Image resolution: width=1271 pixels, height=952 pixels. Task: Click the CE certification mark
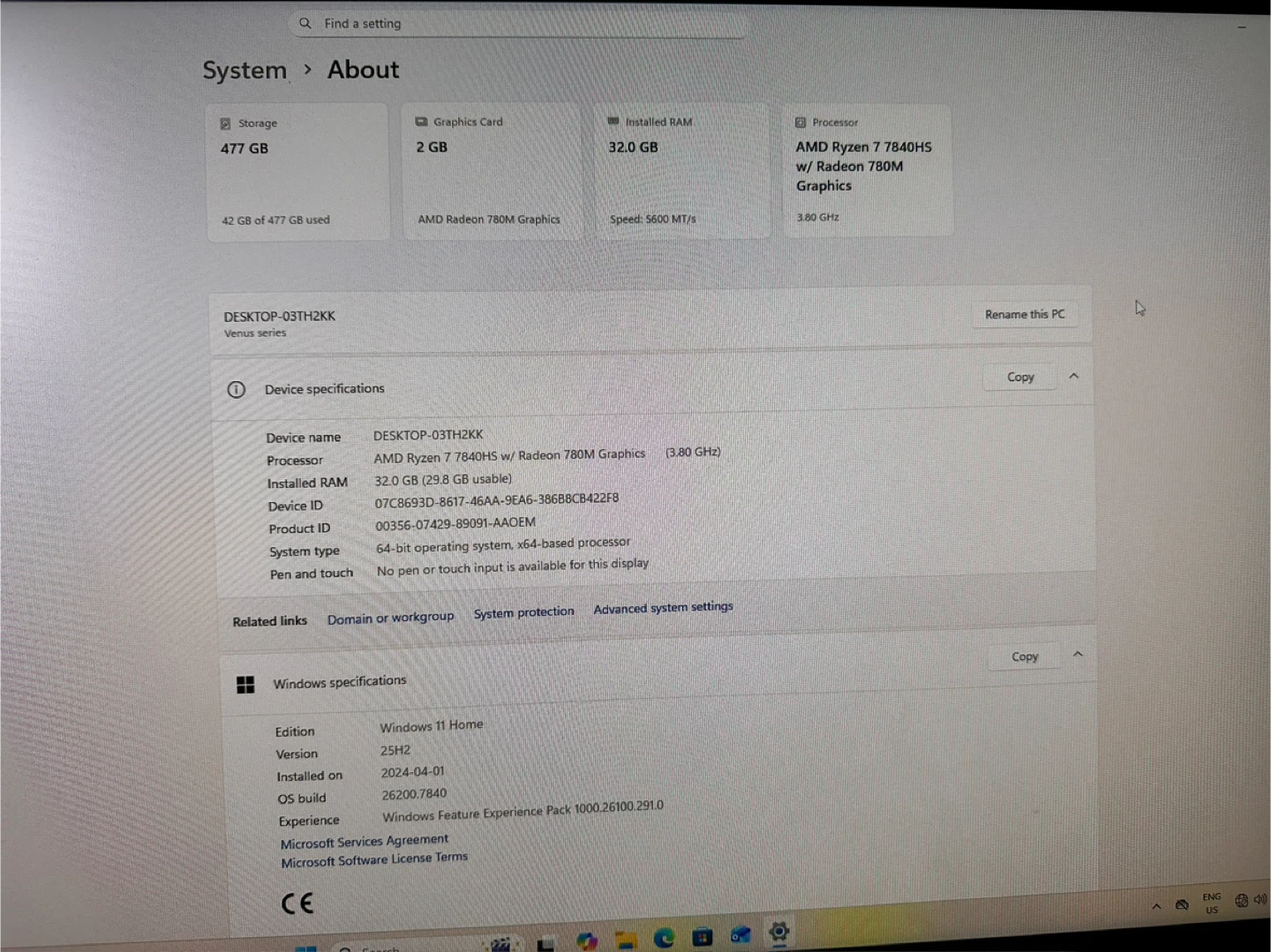[x=297, y=903]
